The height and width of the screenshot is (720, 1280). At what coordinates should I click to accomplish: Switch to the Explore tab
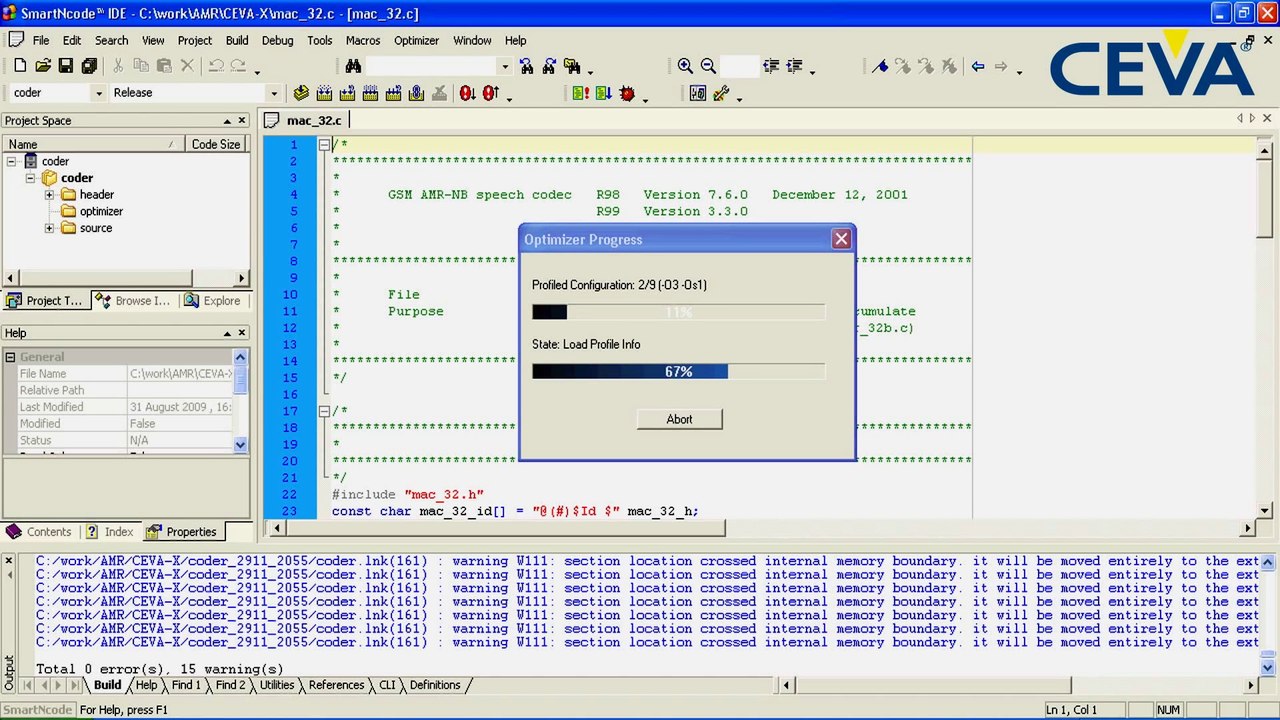click(x=213, y=300)
